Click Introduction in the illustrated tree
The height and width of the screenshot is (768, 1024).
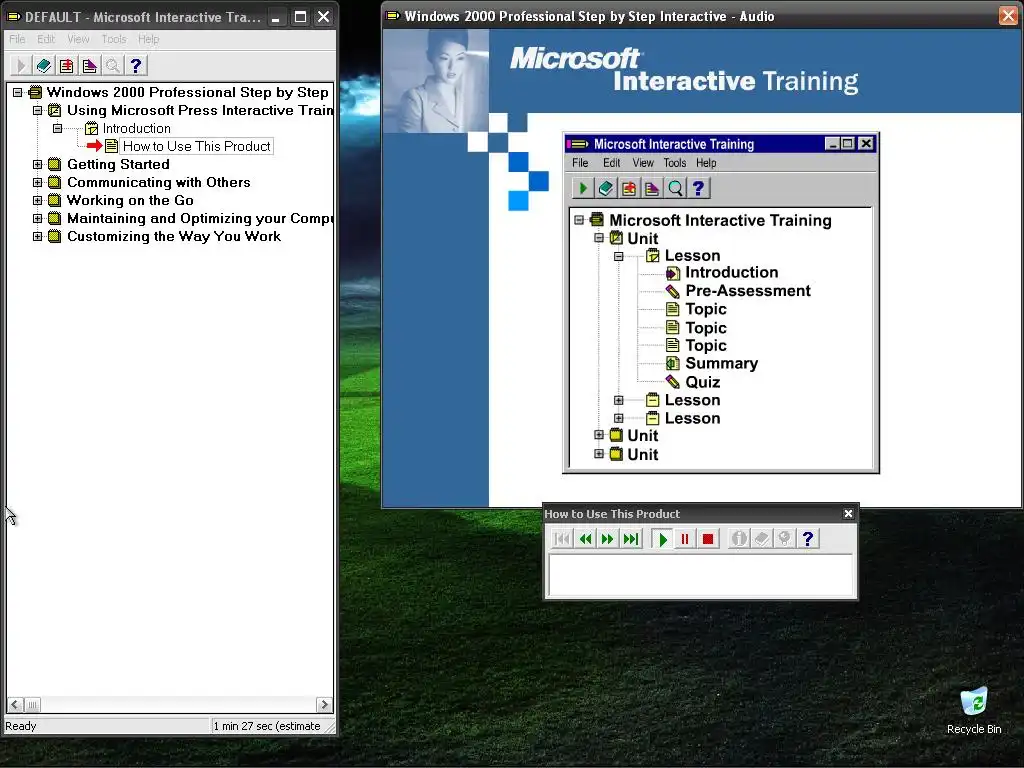(731, 272)
